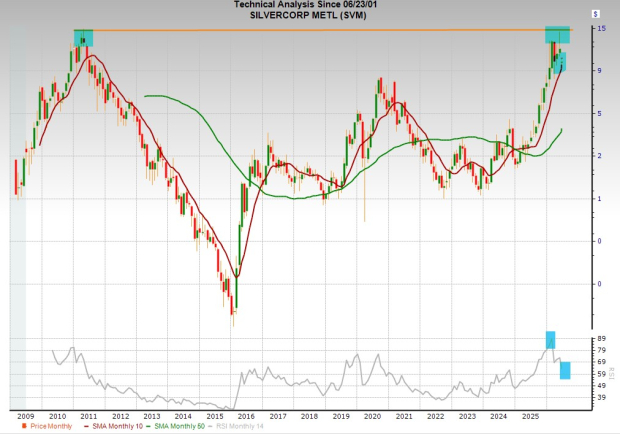The image size is (620, 434).
Task: Click the 69 RSI axis label
Action: pos(601,362)
